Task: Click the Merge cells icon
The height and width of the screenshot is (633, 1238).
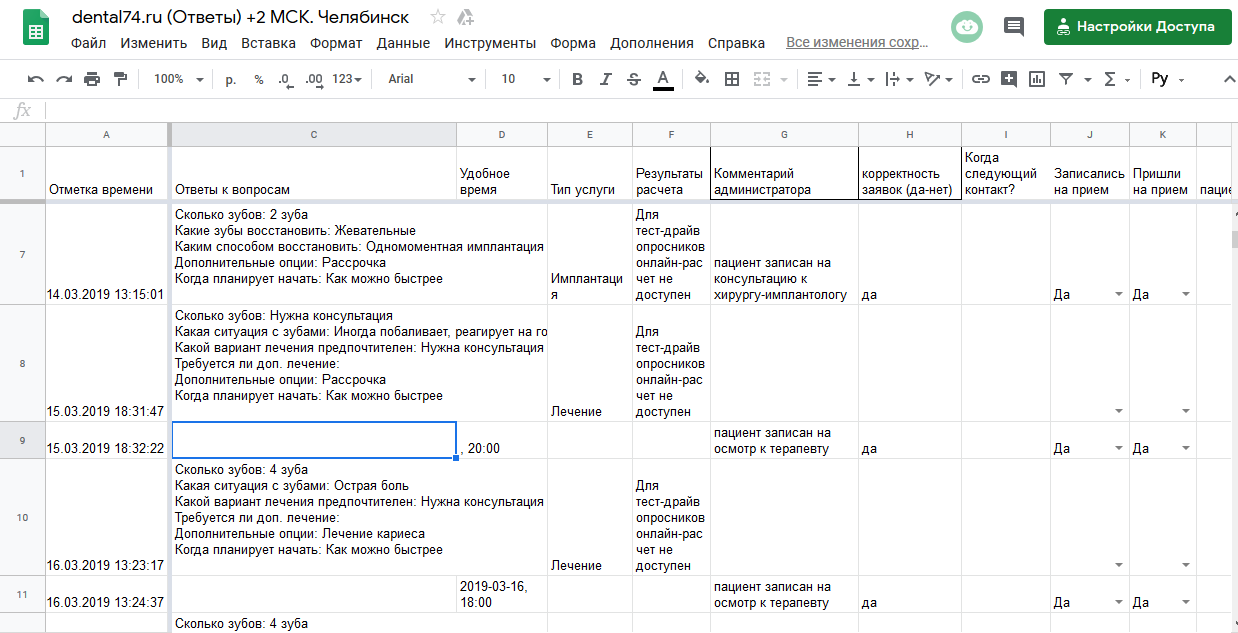Action: 762,79
